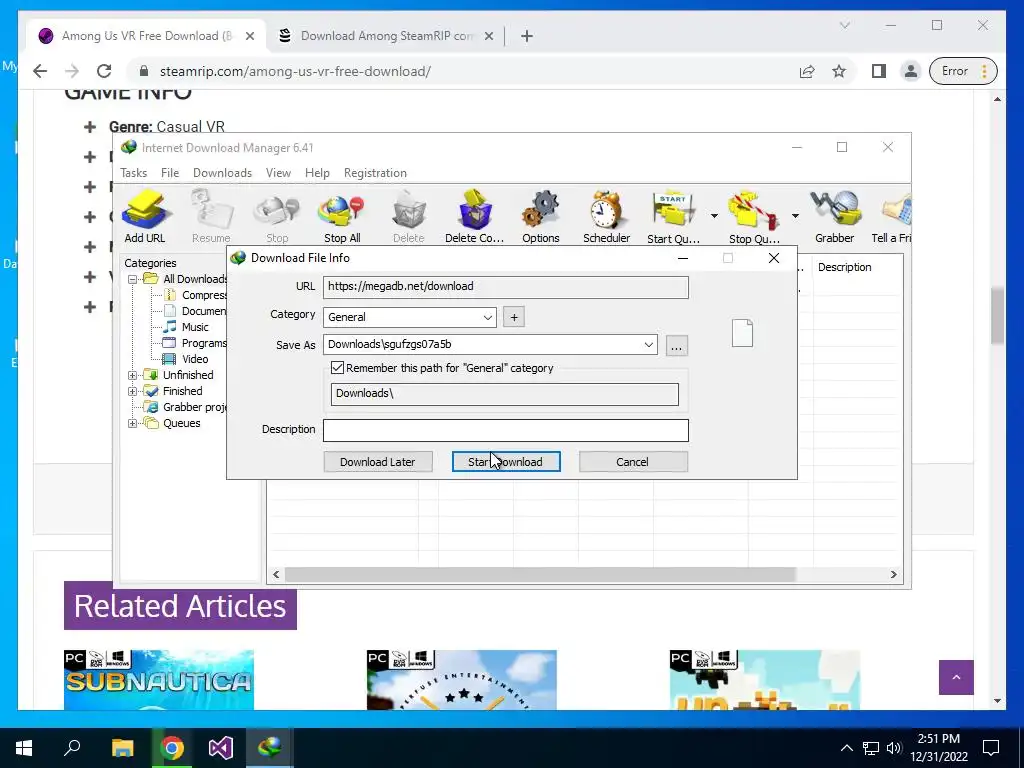Open File Explorer from taskbar

[x=122, y=748]
